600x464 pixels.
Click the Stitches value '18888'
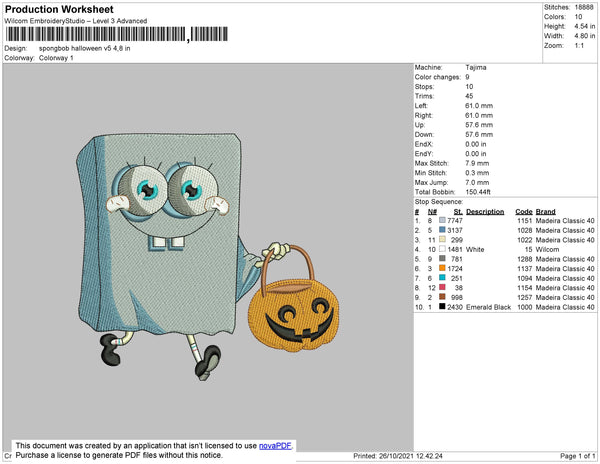pos(584,7)
